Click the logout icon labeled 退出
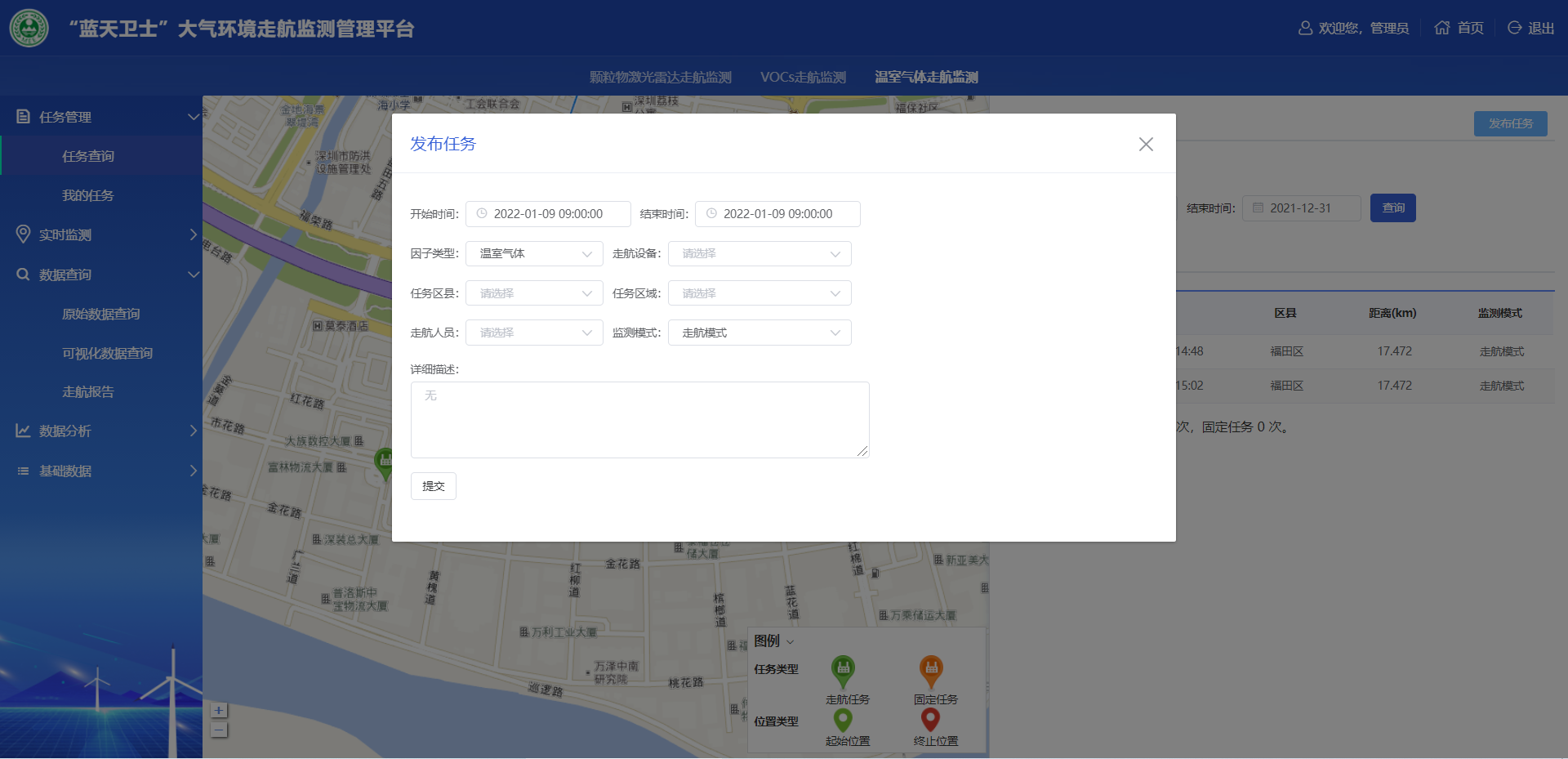1568x759 pixels. click(1514, 28)
